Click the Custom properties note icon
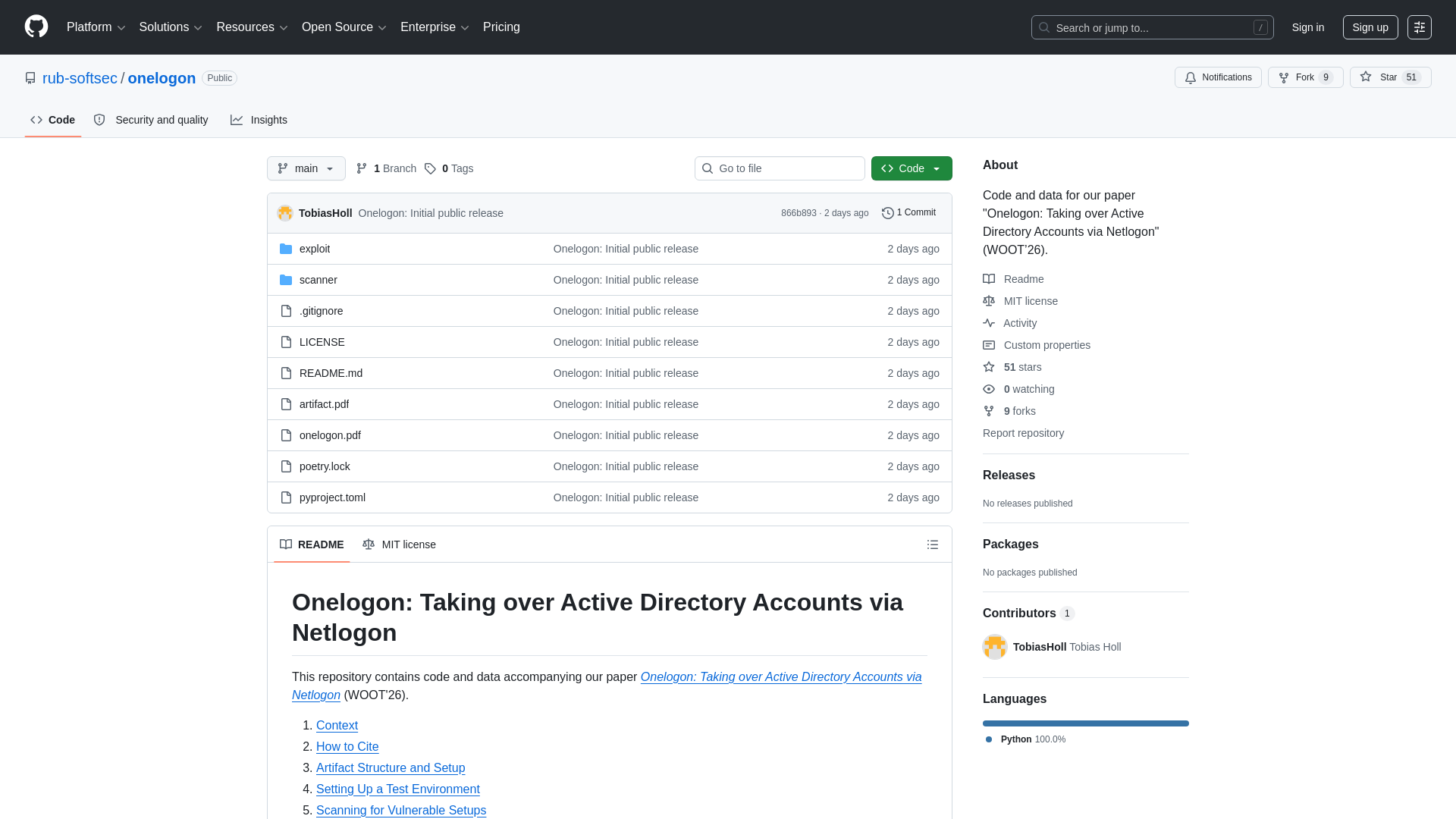 point(989,345)
